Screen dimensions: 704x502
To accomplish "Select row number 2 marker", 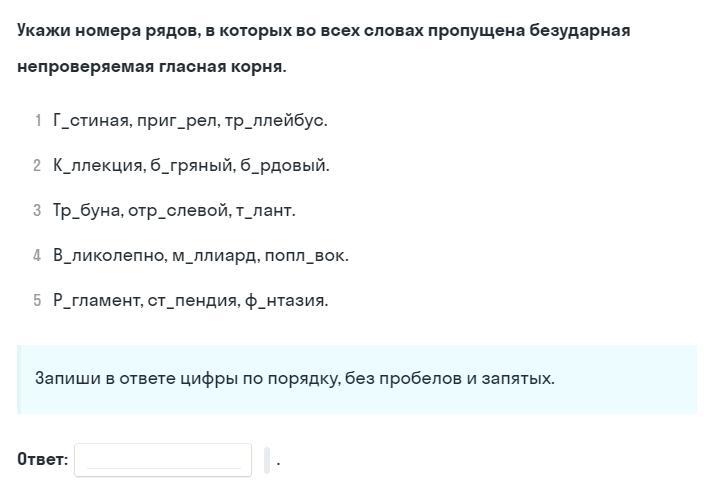I will [37, 166].
